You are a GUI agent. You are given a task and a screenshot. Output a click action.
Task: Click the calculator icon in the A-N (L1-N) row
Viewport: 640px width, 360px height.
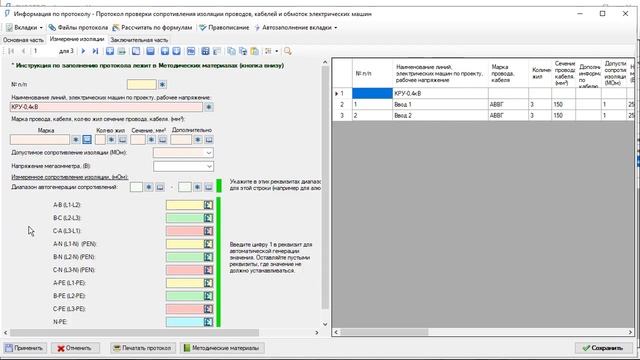[x=208, y=244]
